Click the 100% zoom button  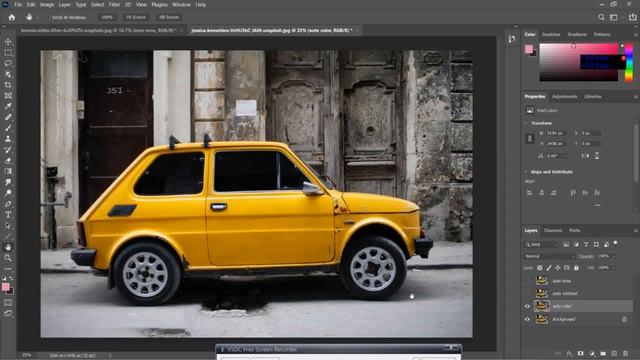pyautogui.click(x=107, y=18)
